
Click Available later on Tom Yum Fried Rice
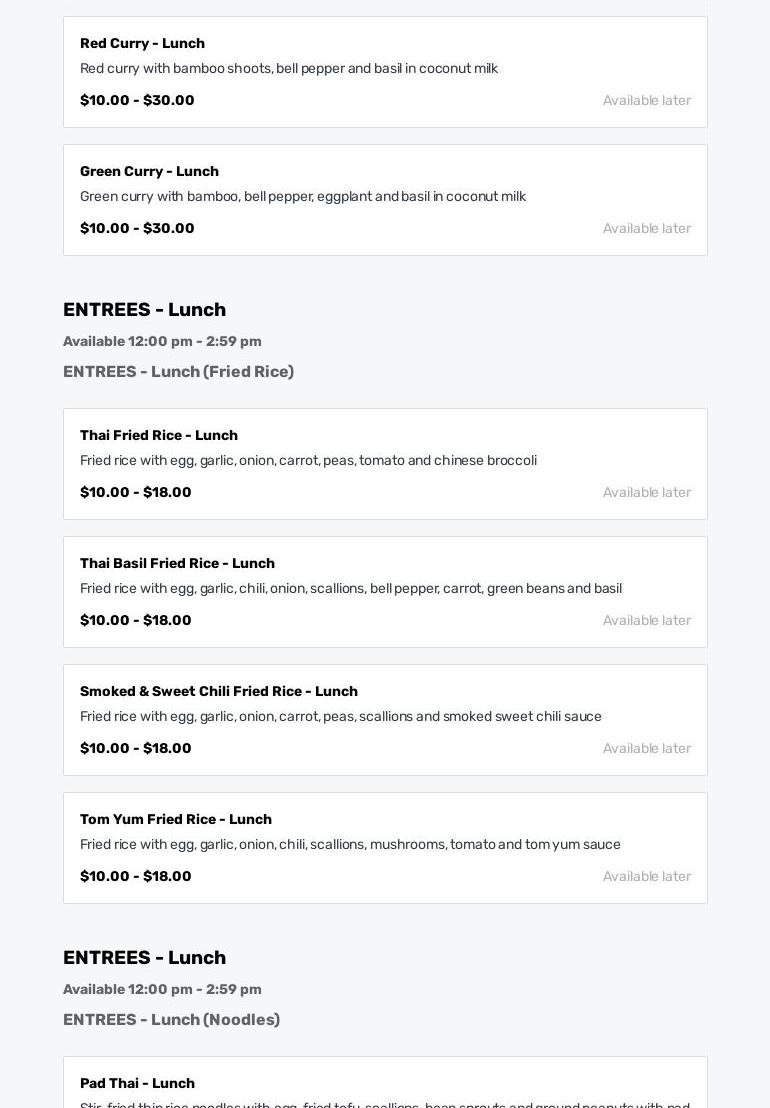click(646, 876)
